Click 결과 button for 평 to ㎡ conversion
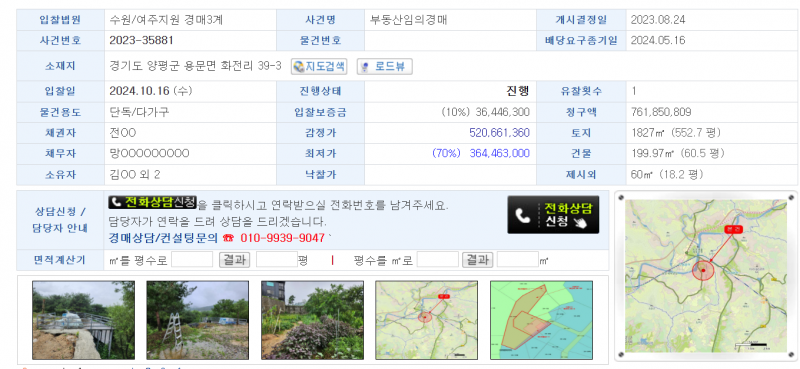 [x=478, y=260]
